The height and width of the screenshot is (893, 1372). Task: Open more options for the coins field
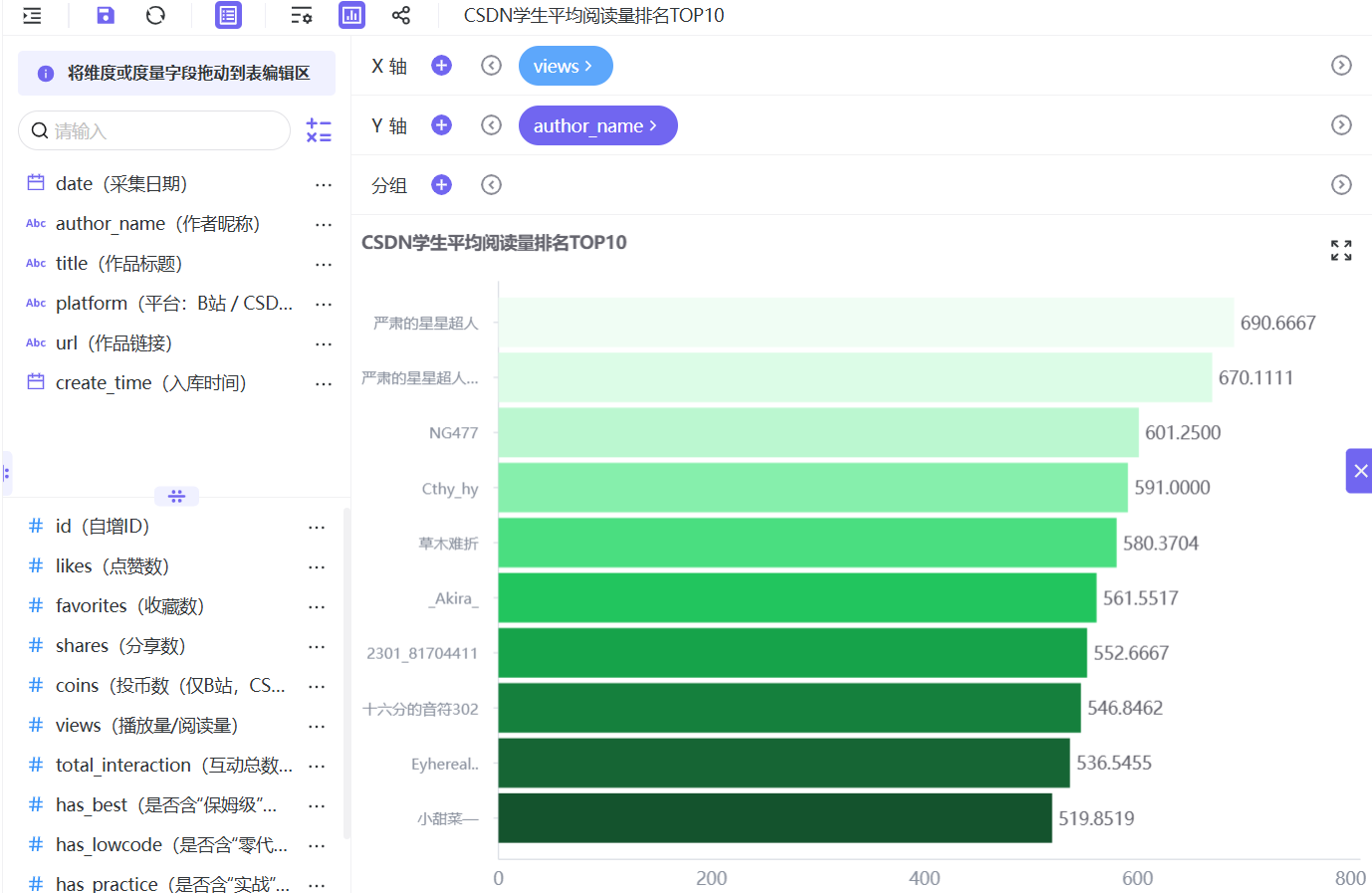point(317,686)
